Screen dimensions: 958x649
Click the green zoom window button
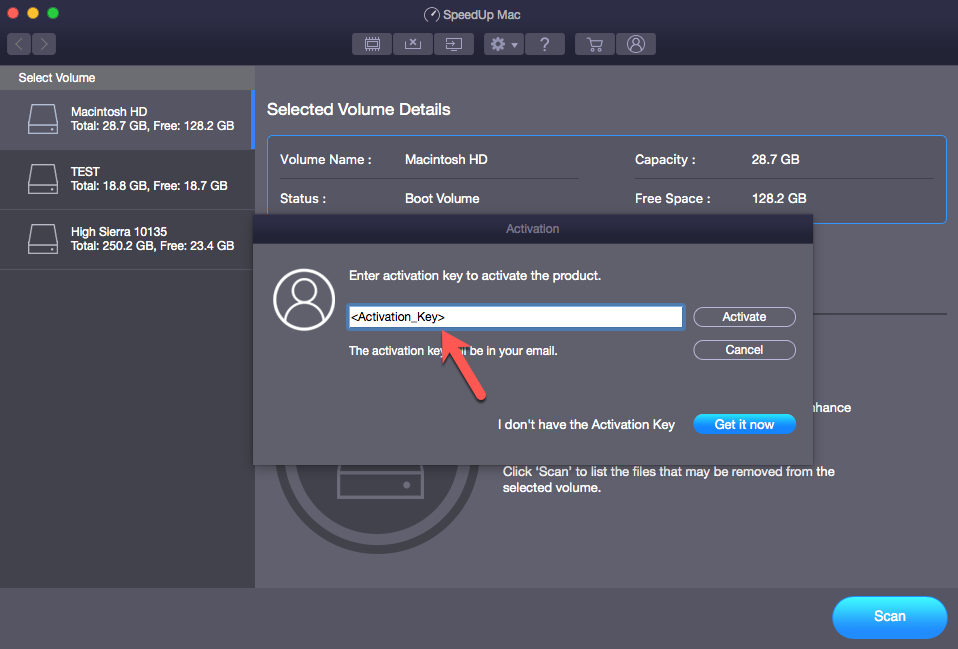(53, 13)
